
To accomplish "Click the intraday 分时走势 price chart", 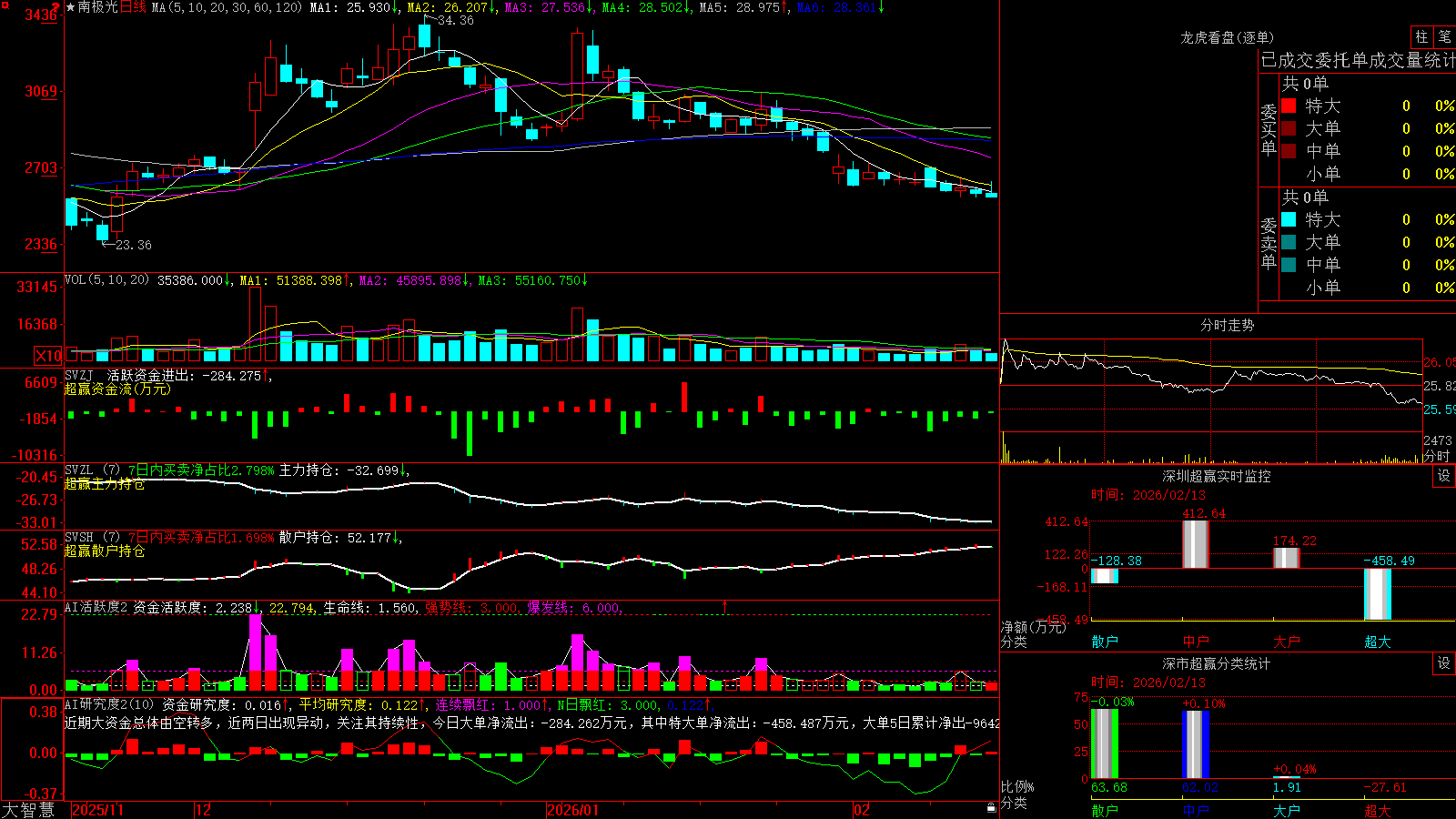I will click(x=1211, y=386).
